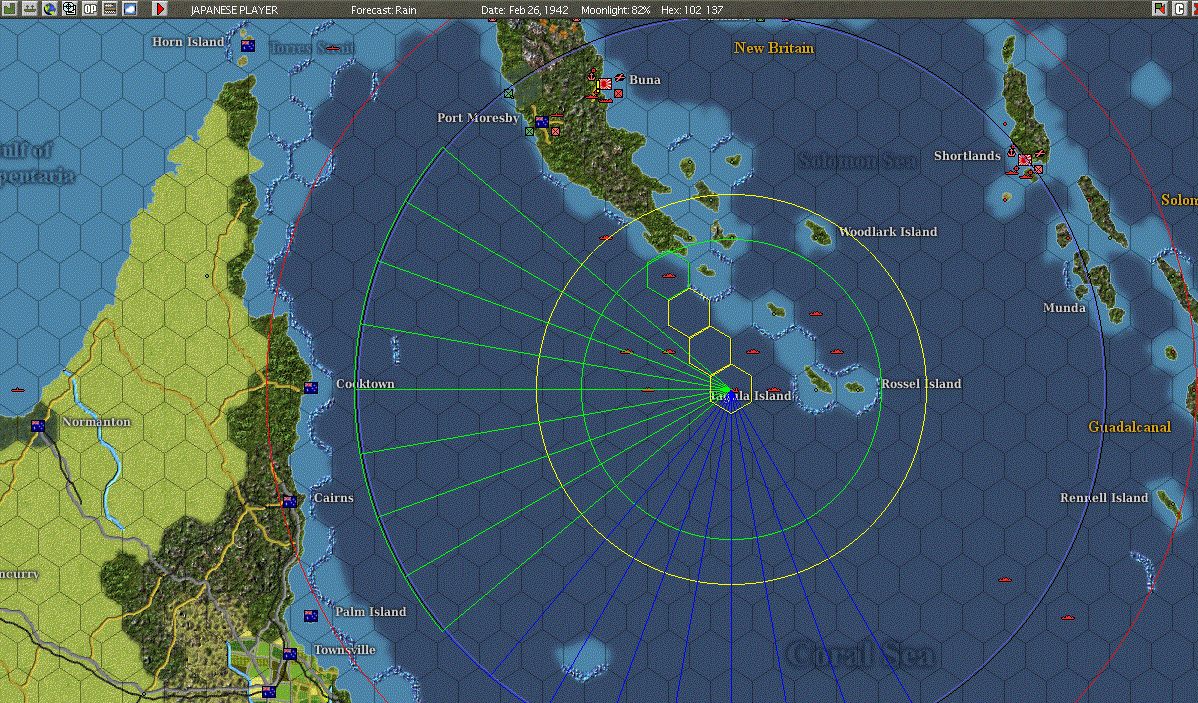Click the Hex: 102 137 coordinates readout

click(x=692, y=10)
